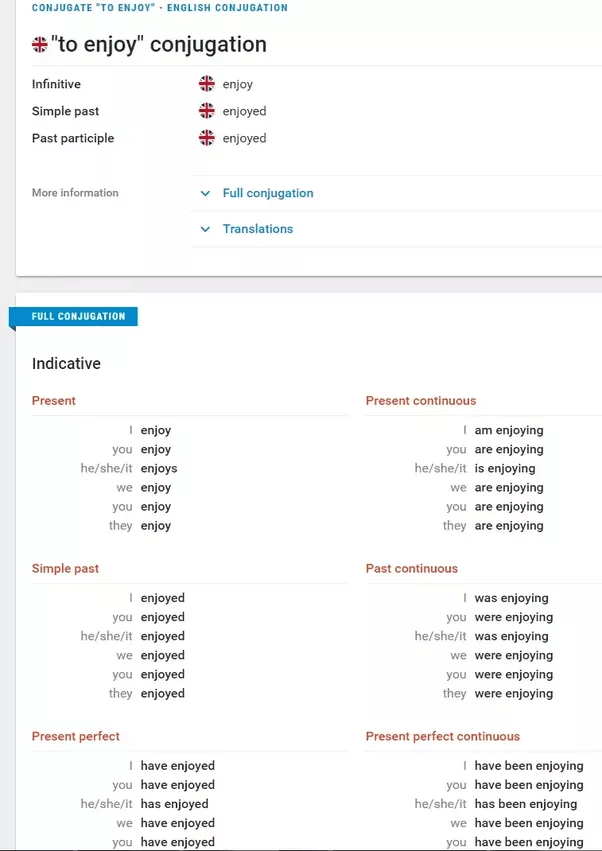Screen dimensions: 602x851
Task: Click the Past continuous heading
Action: click(x=411, y=568)
